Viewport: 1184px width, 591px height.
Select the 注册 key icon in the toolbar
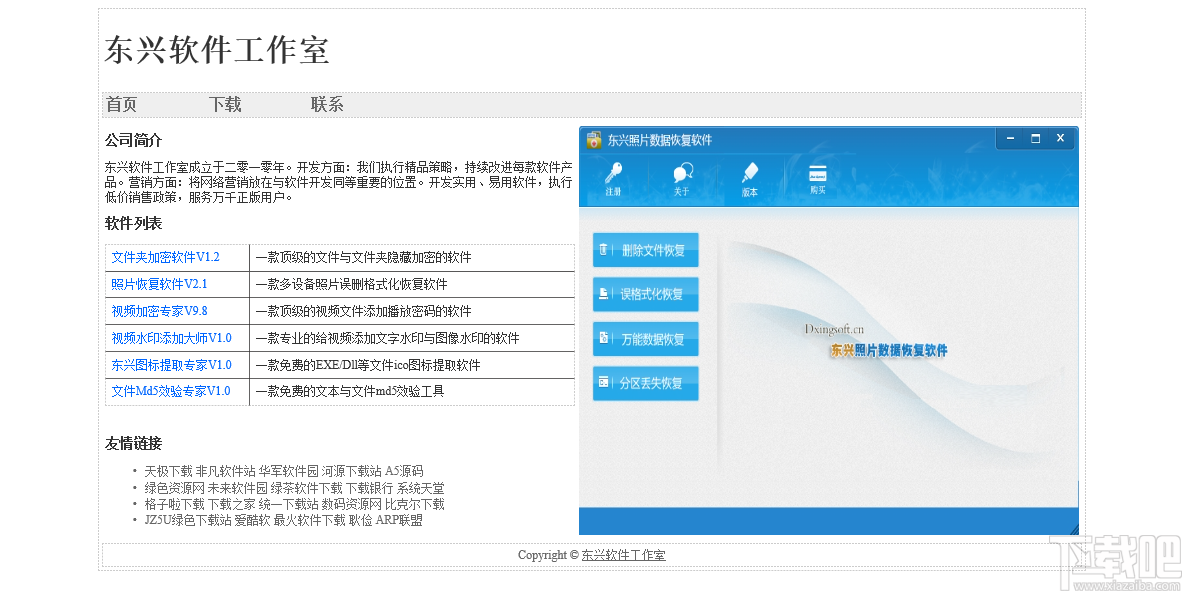point(612,172)
